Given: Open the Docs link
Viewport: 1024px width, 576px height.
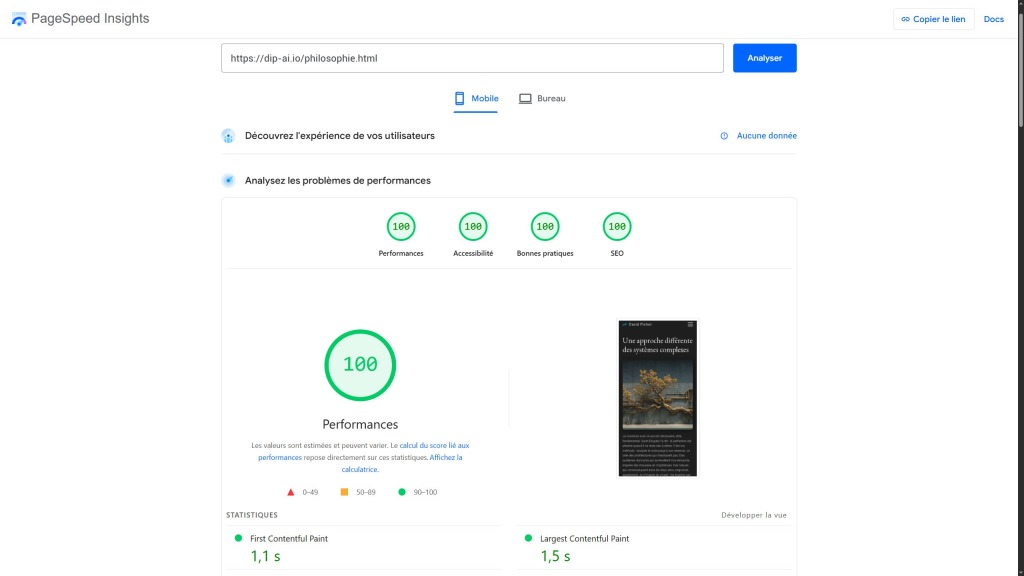Looking at the screenshot, I should (993, 18).
